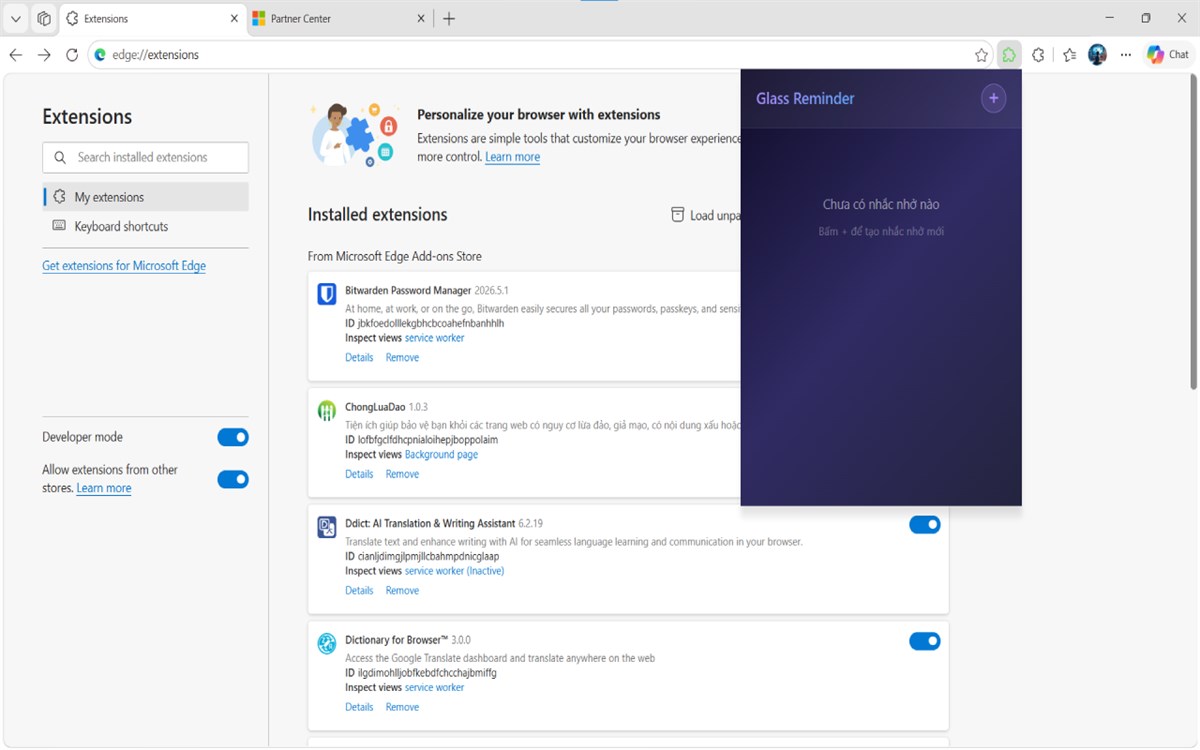
Task: Click Learn more under other stores
Action: pos(104,488)
